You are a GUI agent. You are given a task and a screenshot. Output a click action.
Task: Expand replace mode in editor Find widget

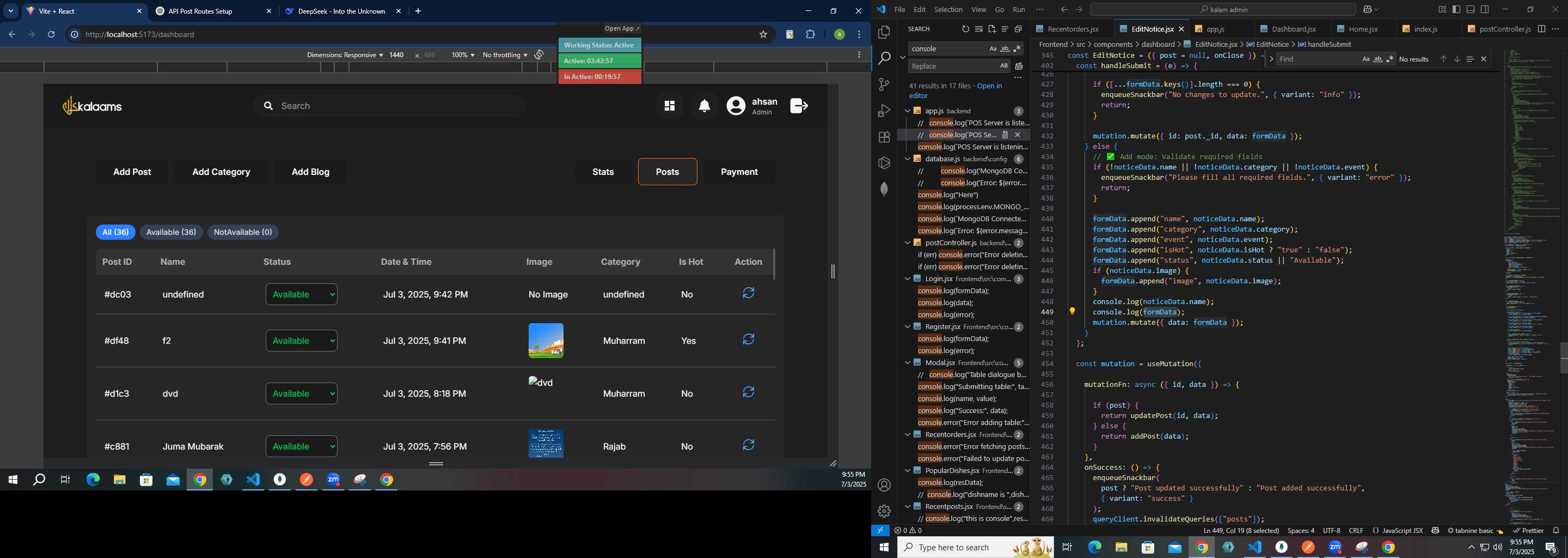pyautogui.click(x=1271, y=59)
